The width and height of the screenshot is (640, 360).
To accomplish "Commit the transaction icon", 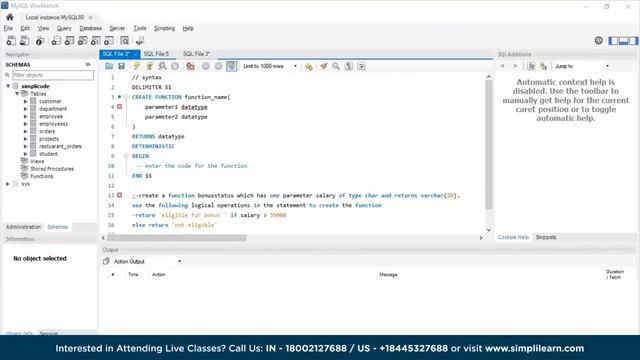I will coord(206,66).
